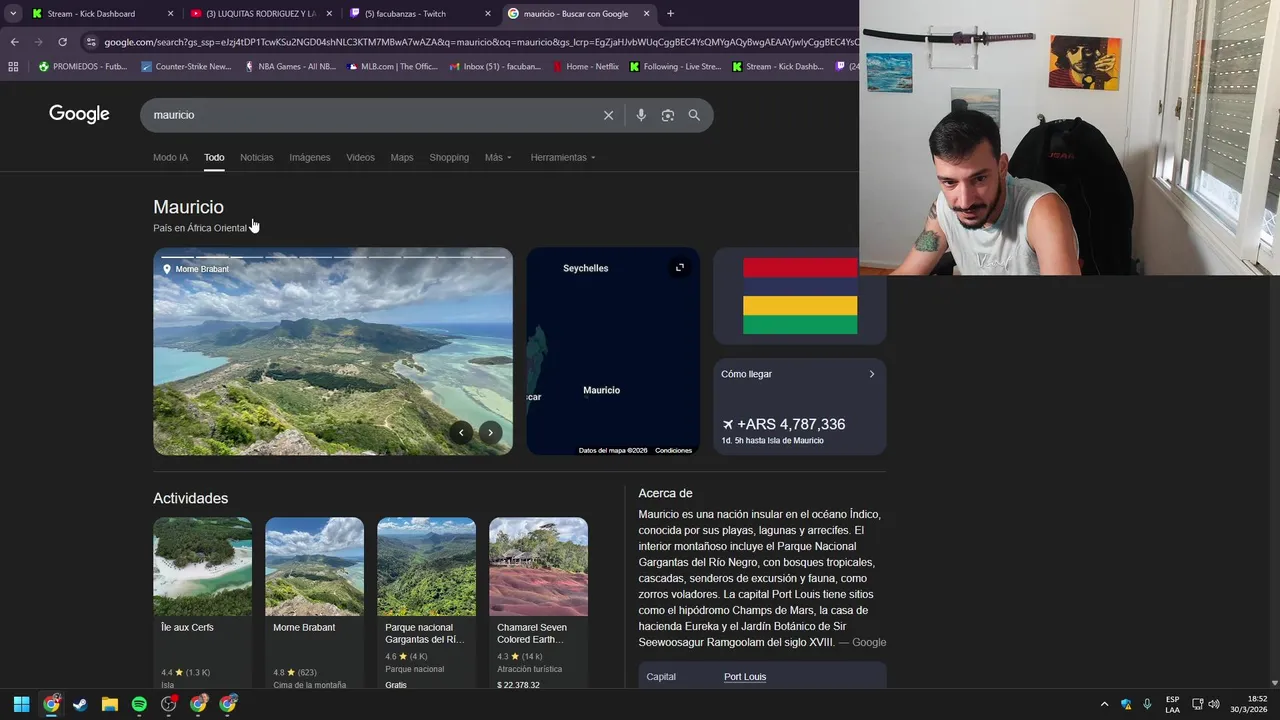Click the mauricio search input field

(x=370, y=115)
